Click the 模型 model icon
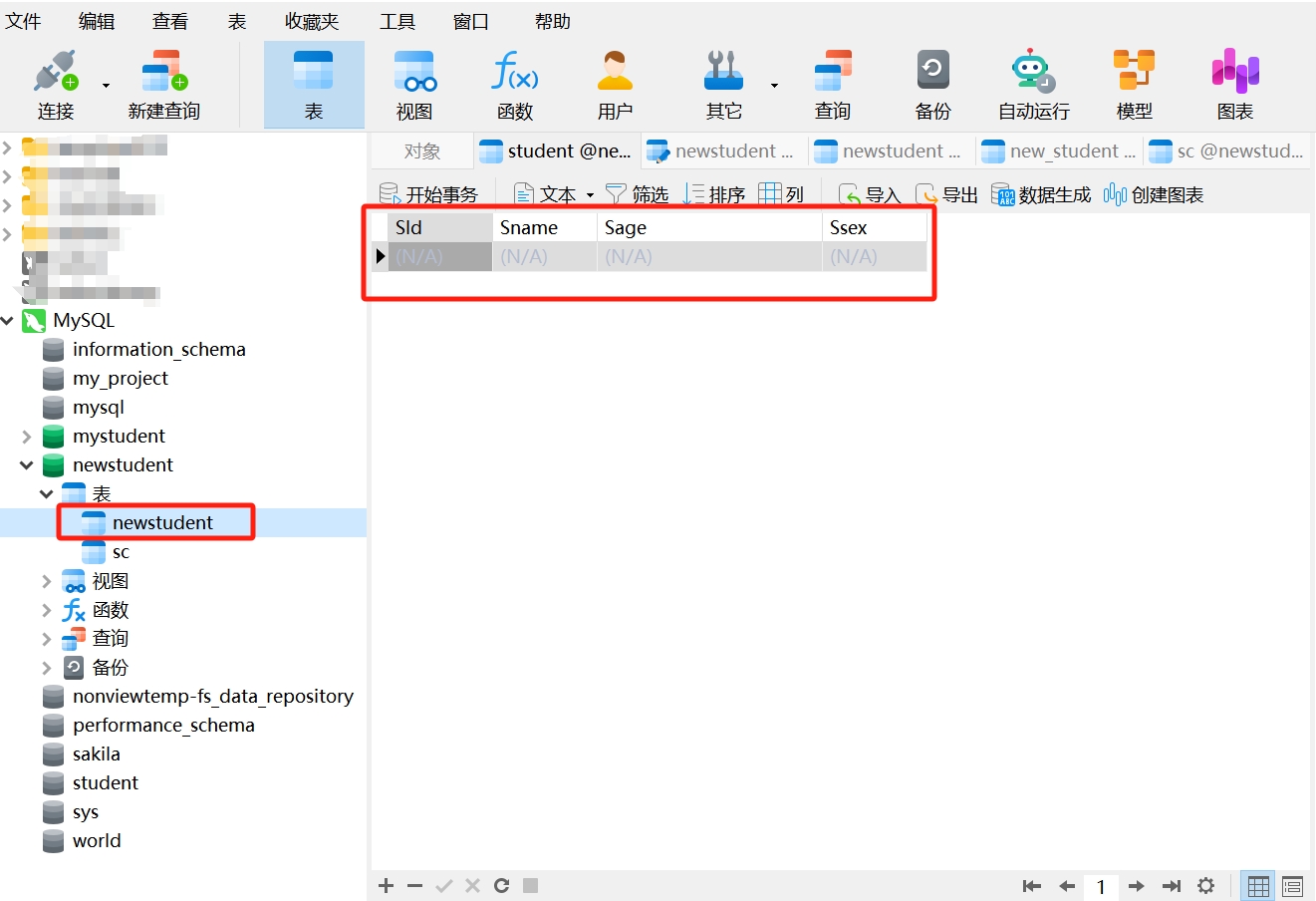The height and width of the screenshot is (901, 1316). point(1134,86)
